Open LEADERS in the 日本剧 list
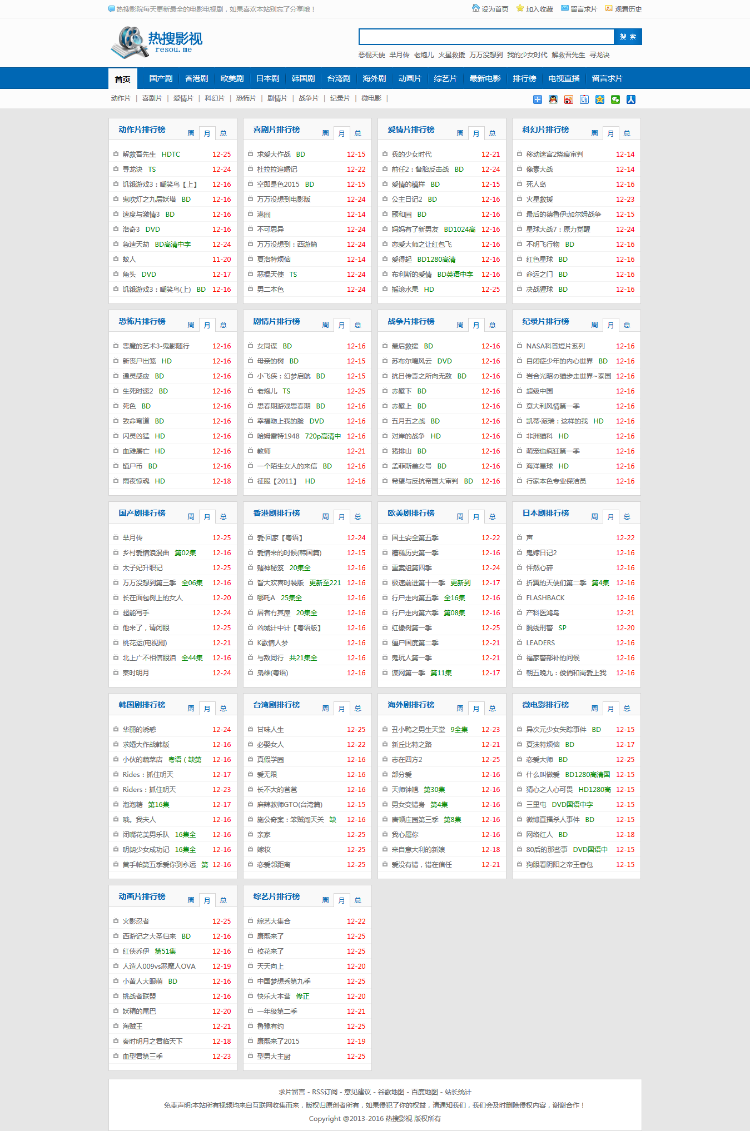 pos(540,643)
